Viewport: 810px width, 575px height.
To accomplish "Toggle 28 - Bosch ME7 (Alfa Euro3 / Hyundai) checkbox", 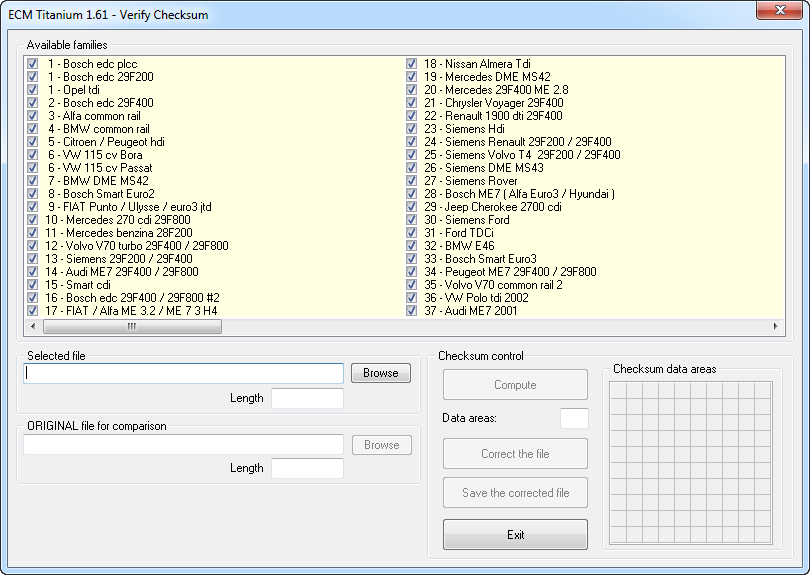I will tap(412, 194).
